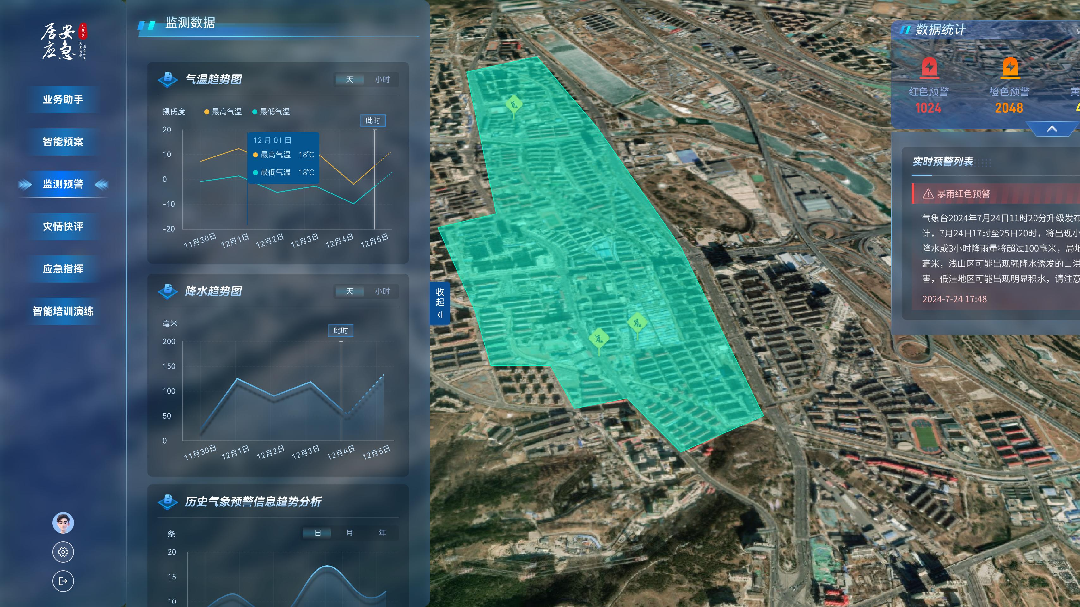Image resolution: width=1080 pixels, height=607 pixels.
Task: Click the temperature trend chart icon
Action: [x=168, y=79]
